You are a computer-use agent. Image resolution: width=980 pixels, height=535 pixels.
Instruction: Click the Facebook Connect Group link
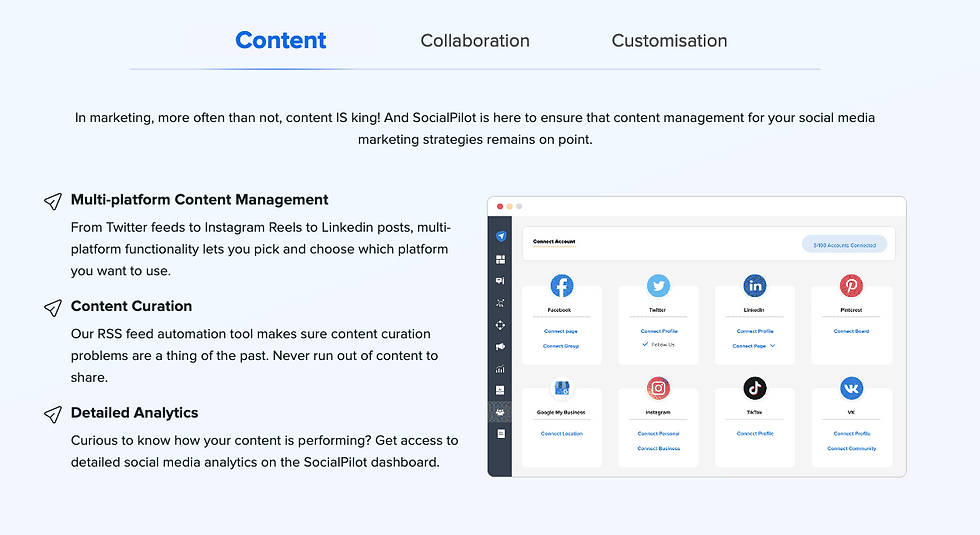pyautogui.click(x=561, y=346)
